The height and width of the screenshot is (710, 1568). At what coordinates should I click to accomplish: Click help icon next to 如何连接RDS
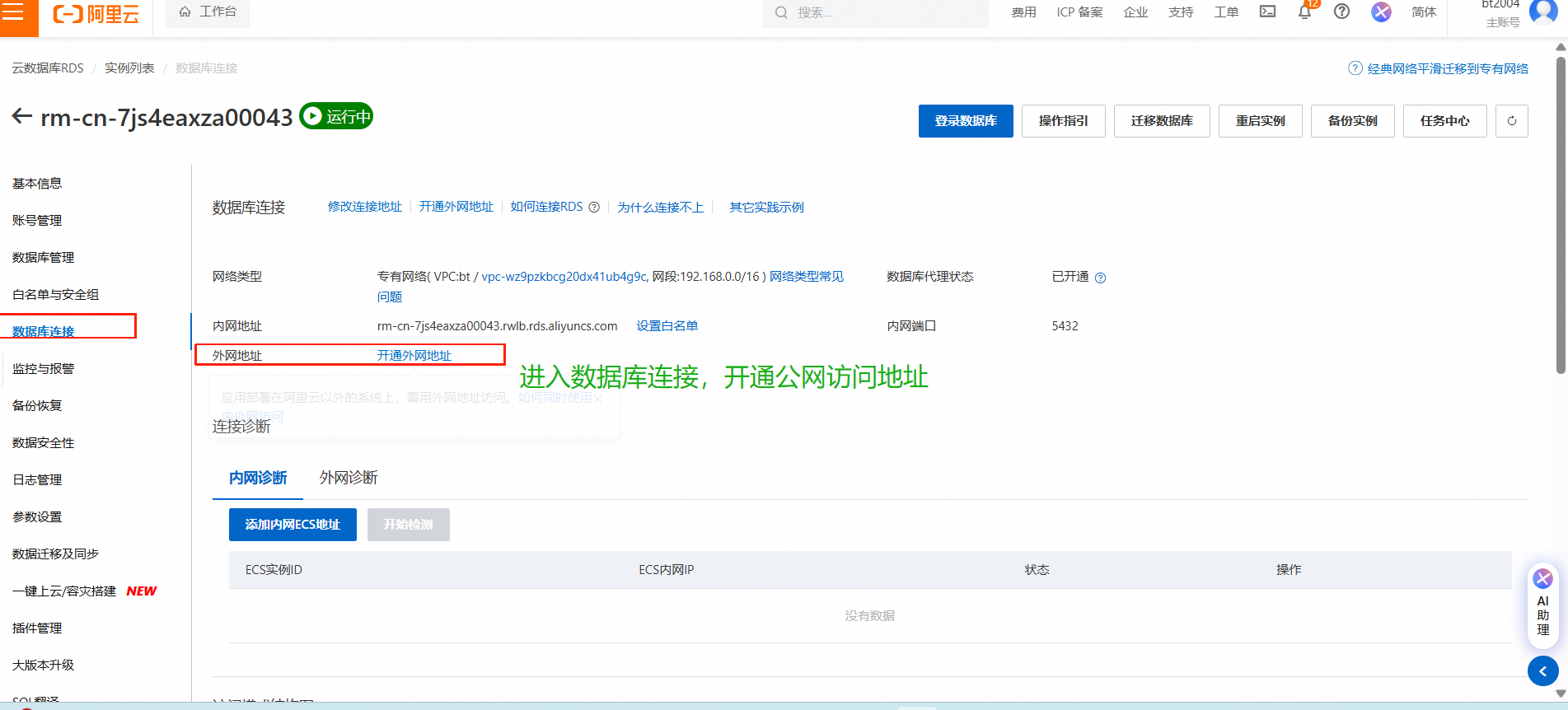(x=594, y=208)
